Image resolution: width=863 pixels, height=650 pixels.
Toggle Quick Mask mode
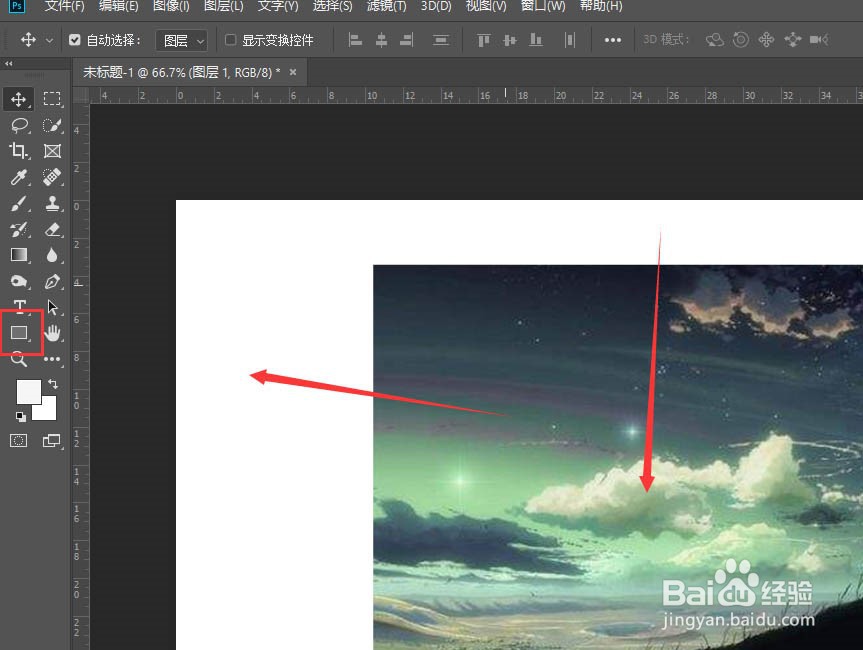pyautogui.click(x=18, y=440)
